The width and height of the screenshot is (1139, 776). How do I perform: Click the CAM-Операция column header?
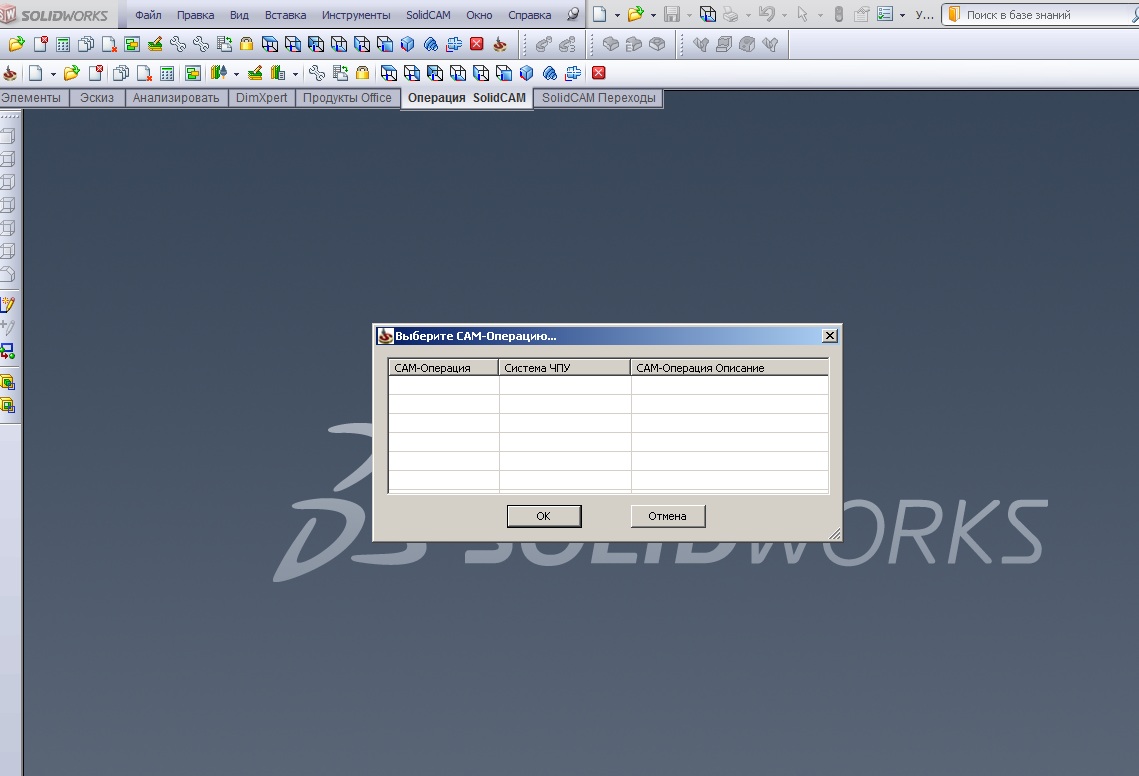tap(443, 368)
